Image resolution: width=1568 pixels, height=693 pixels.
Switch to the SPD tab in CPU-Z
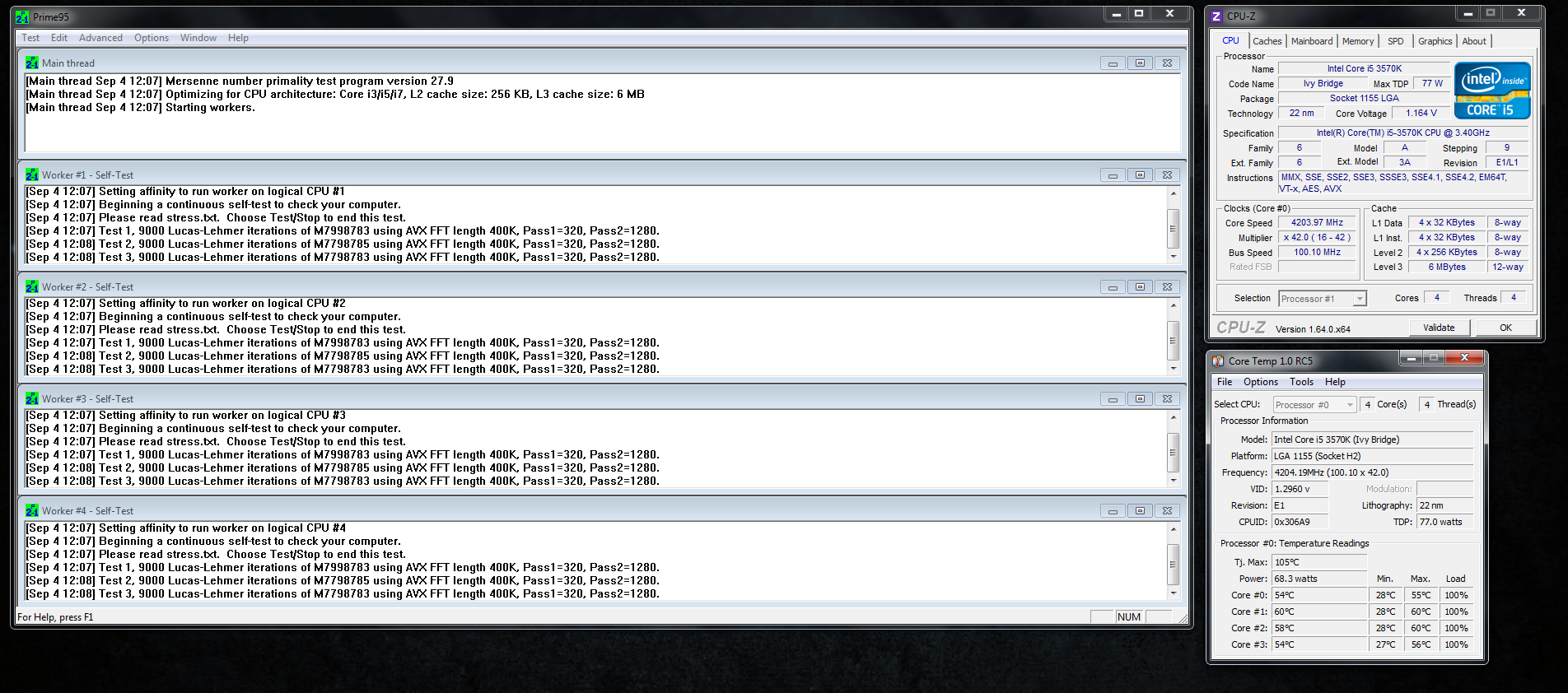click(1395, 41)
